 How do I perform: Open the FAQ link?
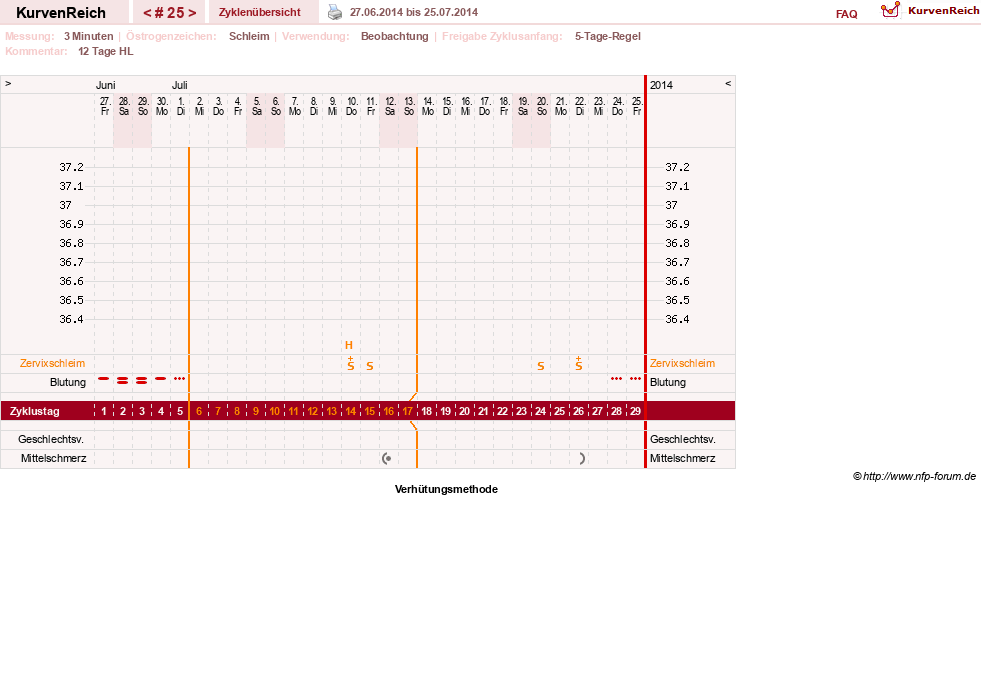[x=846, y=14]
